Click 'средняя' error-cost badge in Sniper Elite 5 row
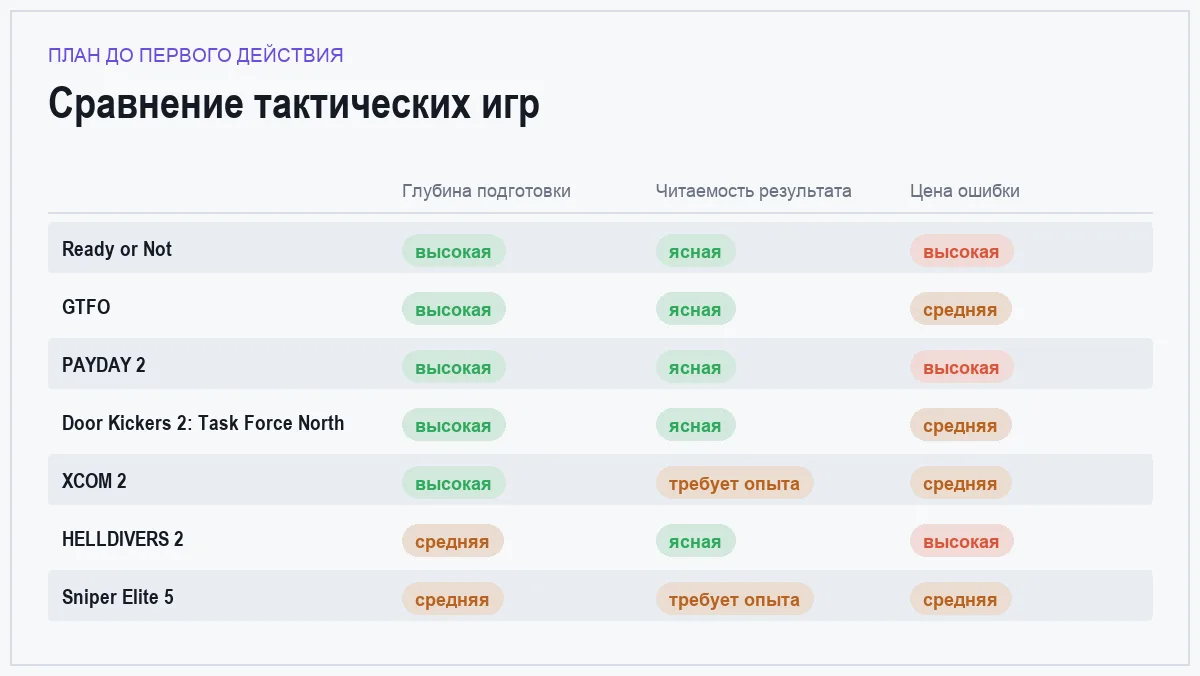This screenshot has height=676, width=1200. click(x=961, y=599)
